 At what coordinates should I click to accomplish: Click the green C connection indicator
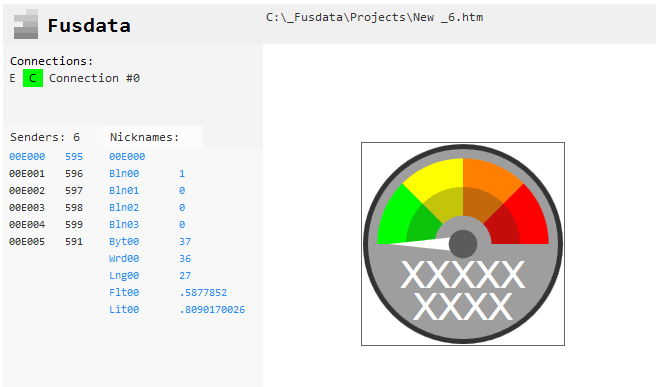click(33, 78)
